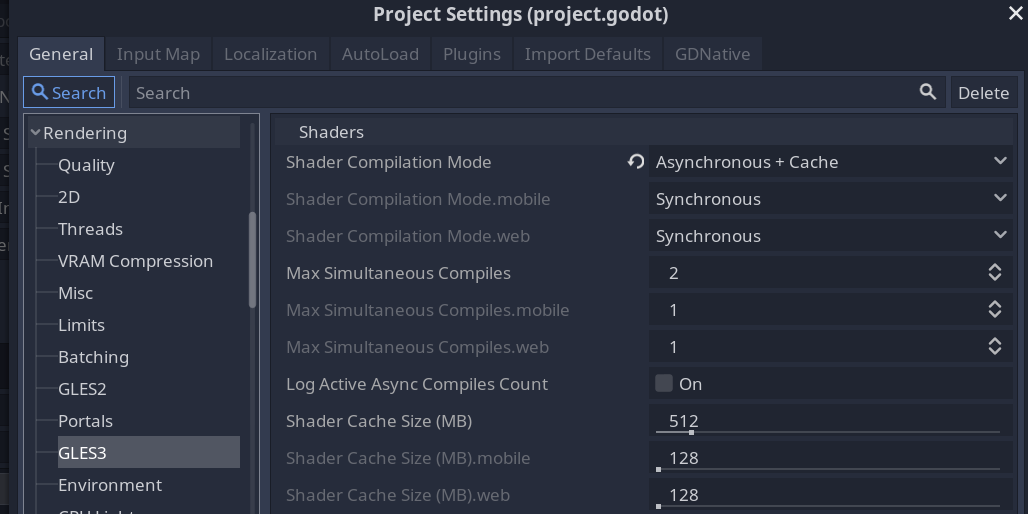Image resolution: width=1028 pixels, height=514 pixels.
Task: Click stepper arrows for Max Simultaneous Compiles.web
Action: point(995,346)
